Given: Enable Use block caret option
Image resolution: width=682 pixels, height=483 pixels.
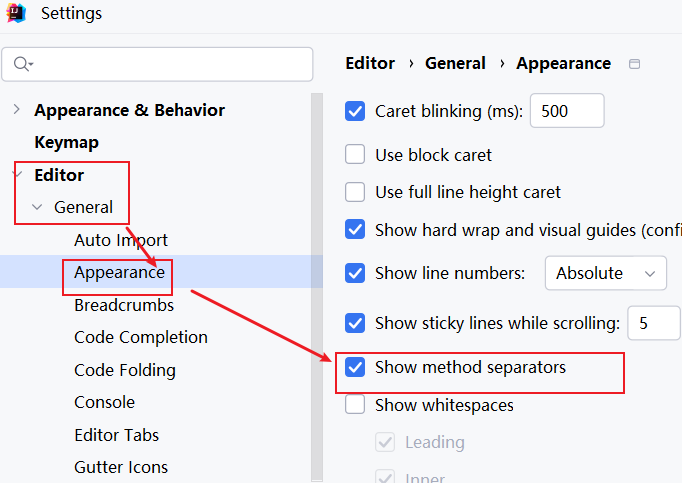Looking at the screenshot, I should click(355, 155).
